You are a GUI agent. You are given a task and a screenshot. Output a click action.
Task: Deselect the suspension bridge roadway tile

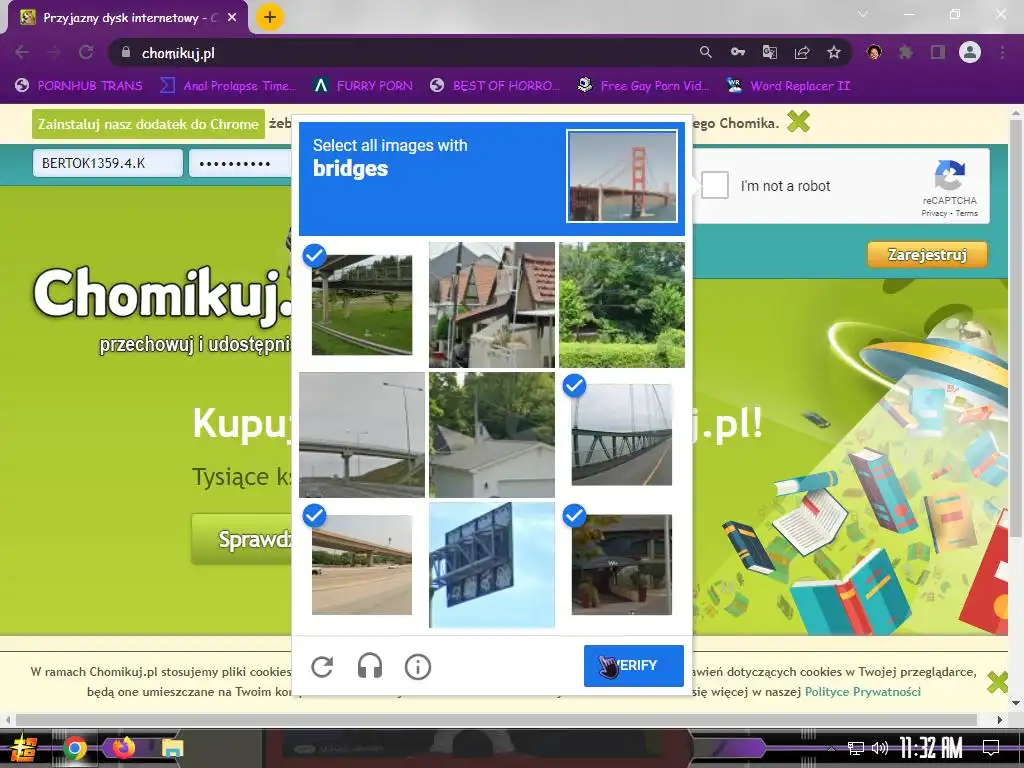tap(622, 435)
